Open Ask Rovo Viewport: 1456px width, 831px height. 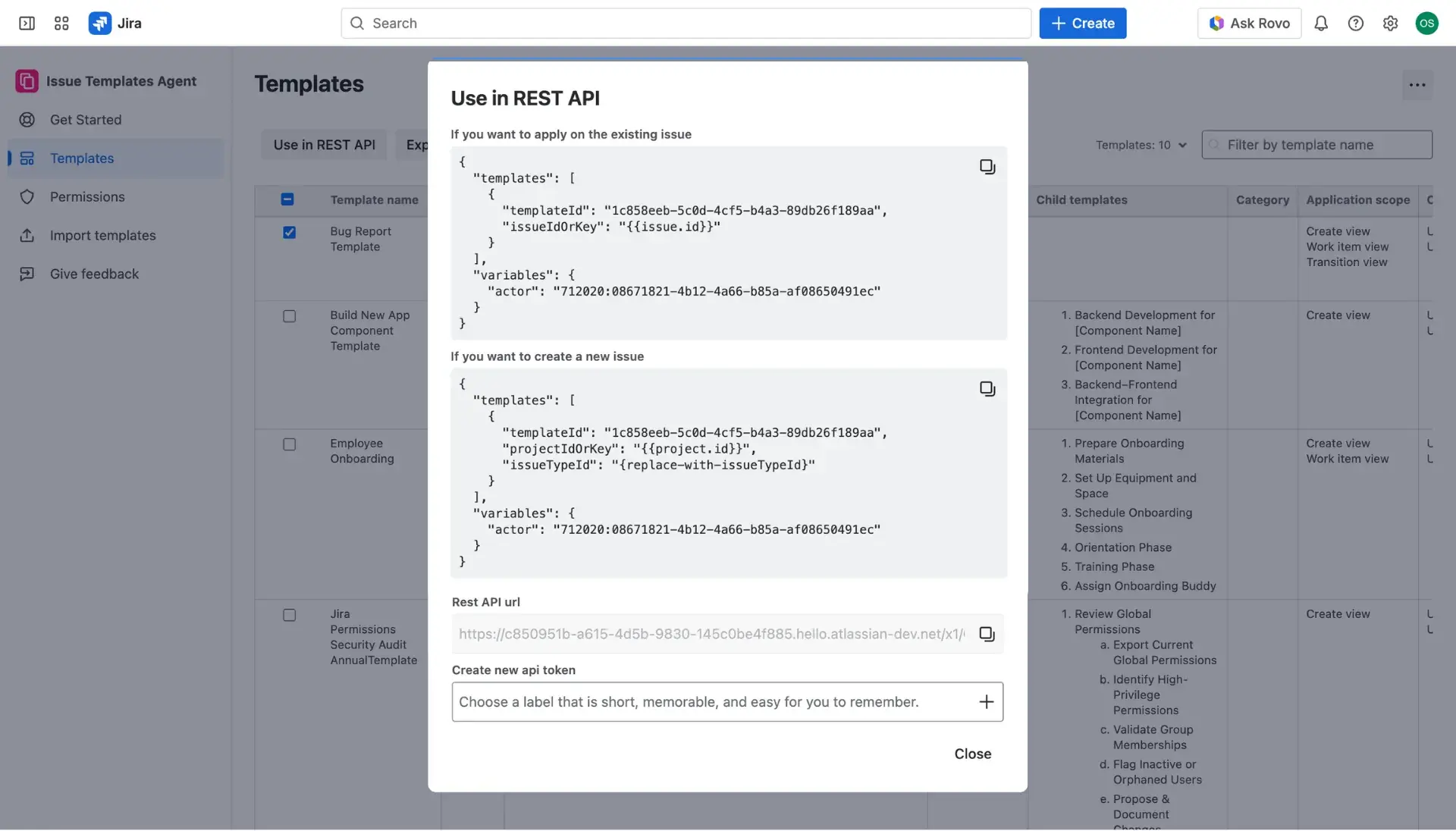tap(1248, 24)
